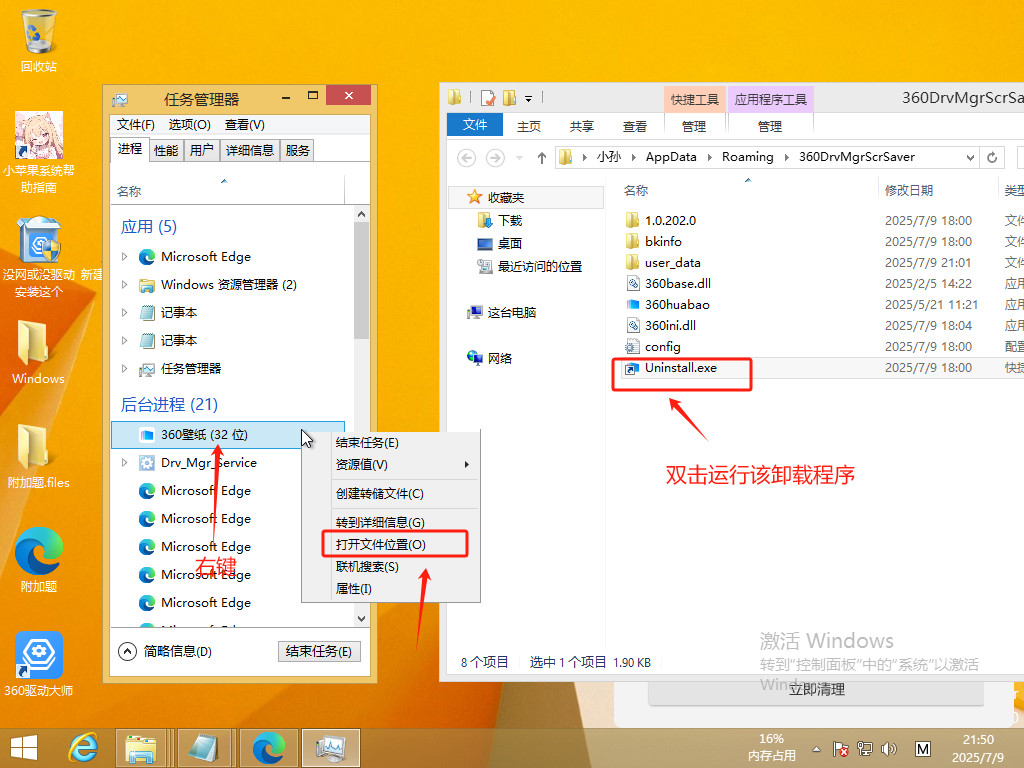Switch to the 服务 tab

click(x=297, y=151)
